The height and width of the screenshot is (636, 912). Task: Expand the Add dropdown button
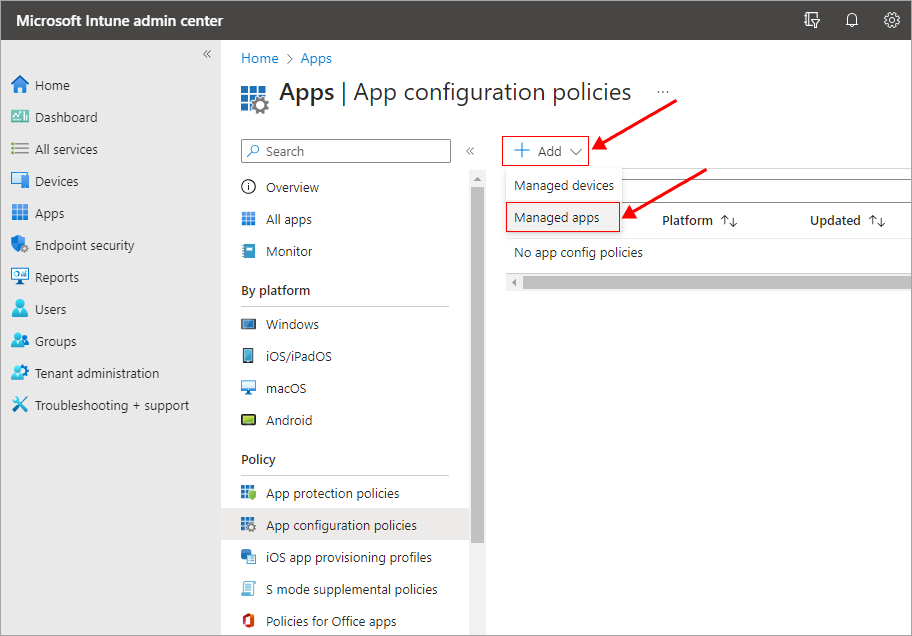pos(546,151)
